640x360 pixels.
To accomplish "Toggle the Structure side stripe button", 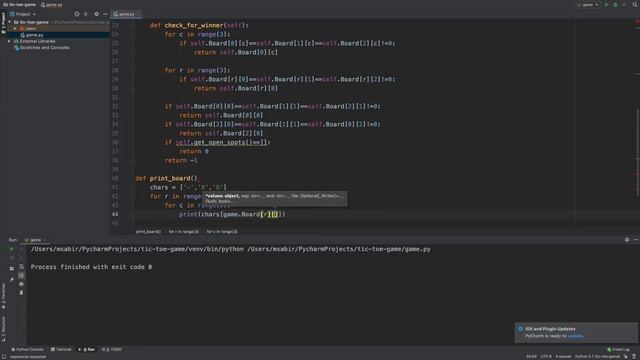I will click(x=3, y=328).
